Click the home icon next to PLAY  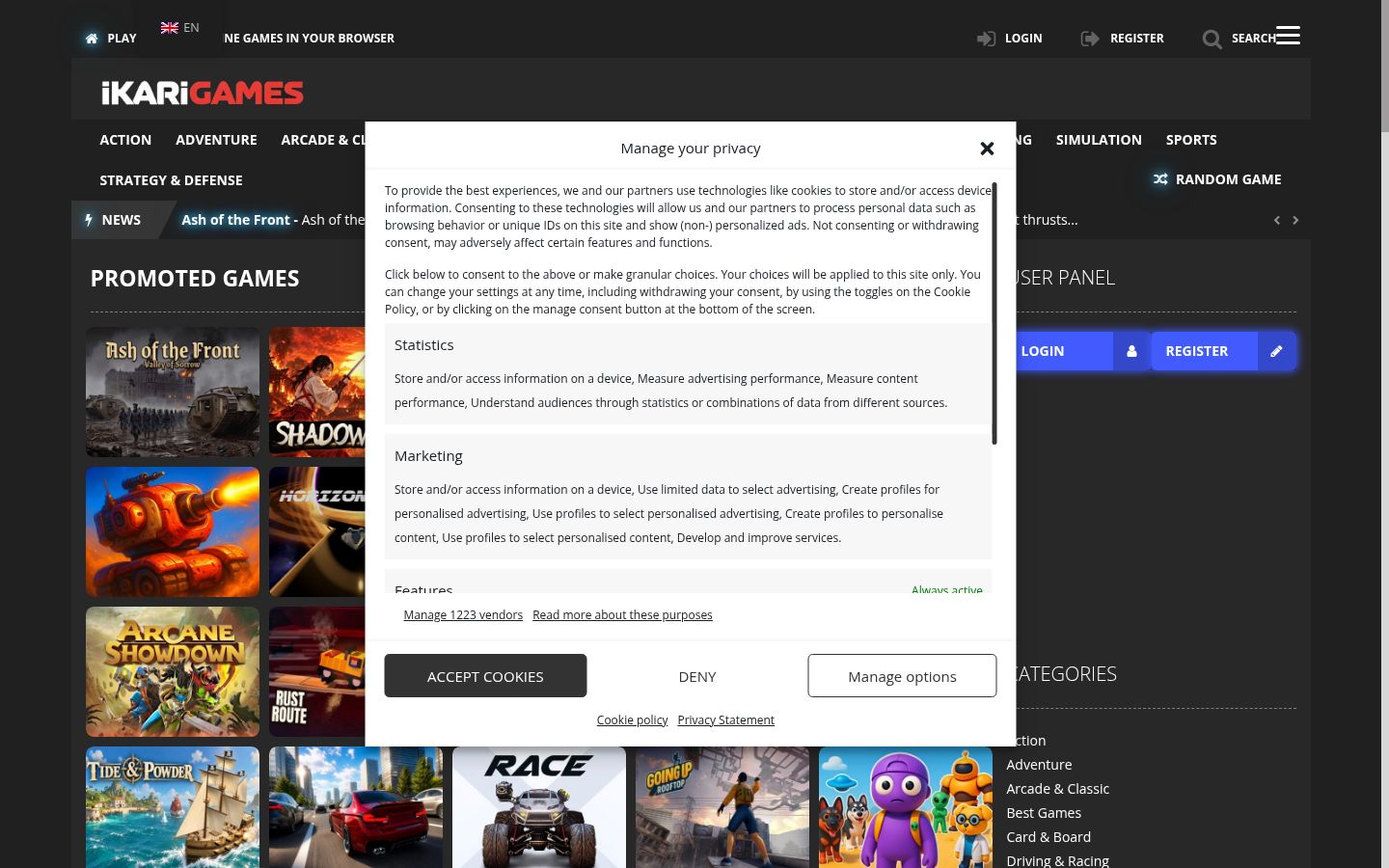pyautogui.click(x=92, y=39)
